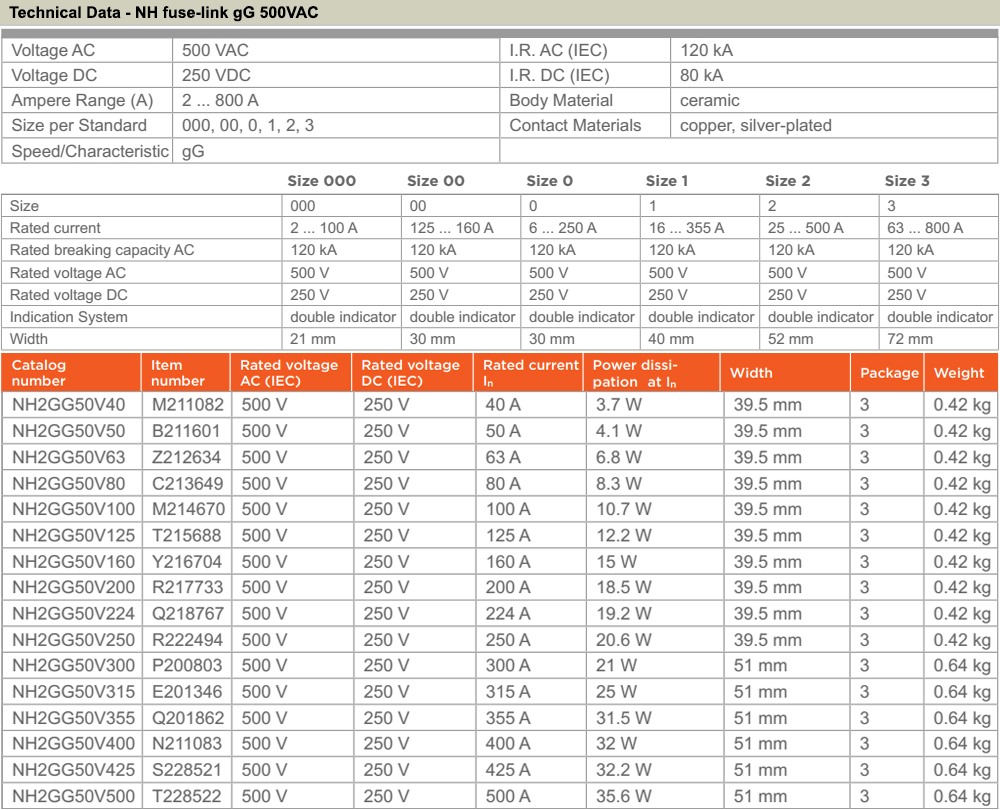Click the 'Rated breaking capacity AC' row label

102,250
